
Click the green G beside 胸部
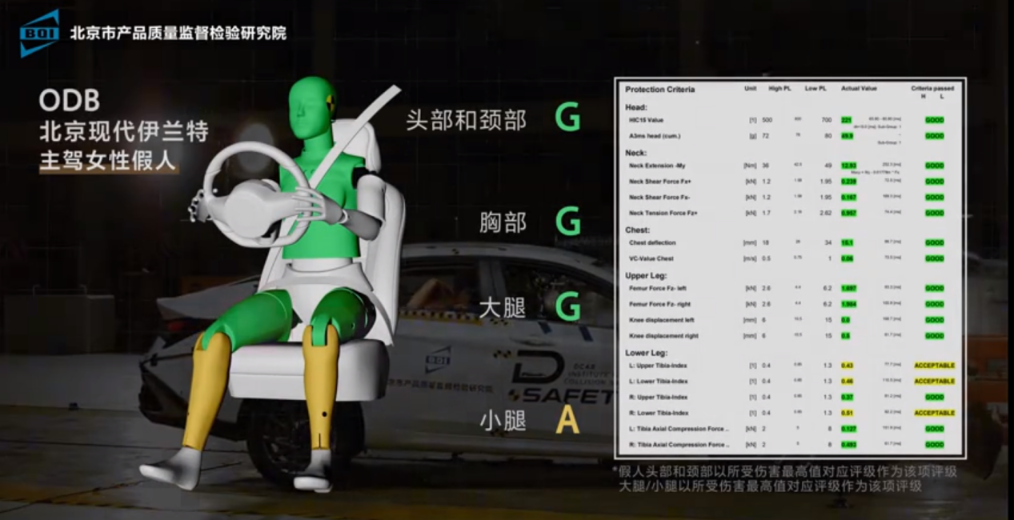pyautogui.click(x=568, y=222)
